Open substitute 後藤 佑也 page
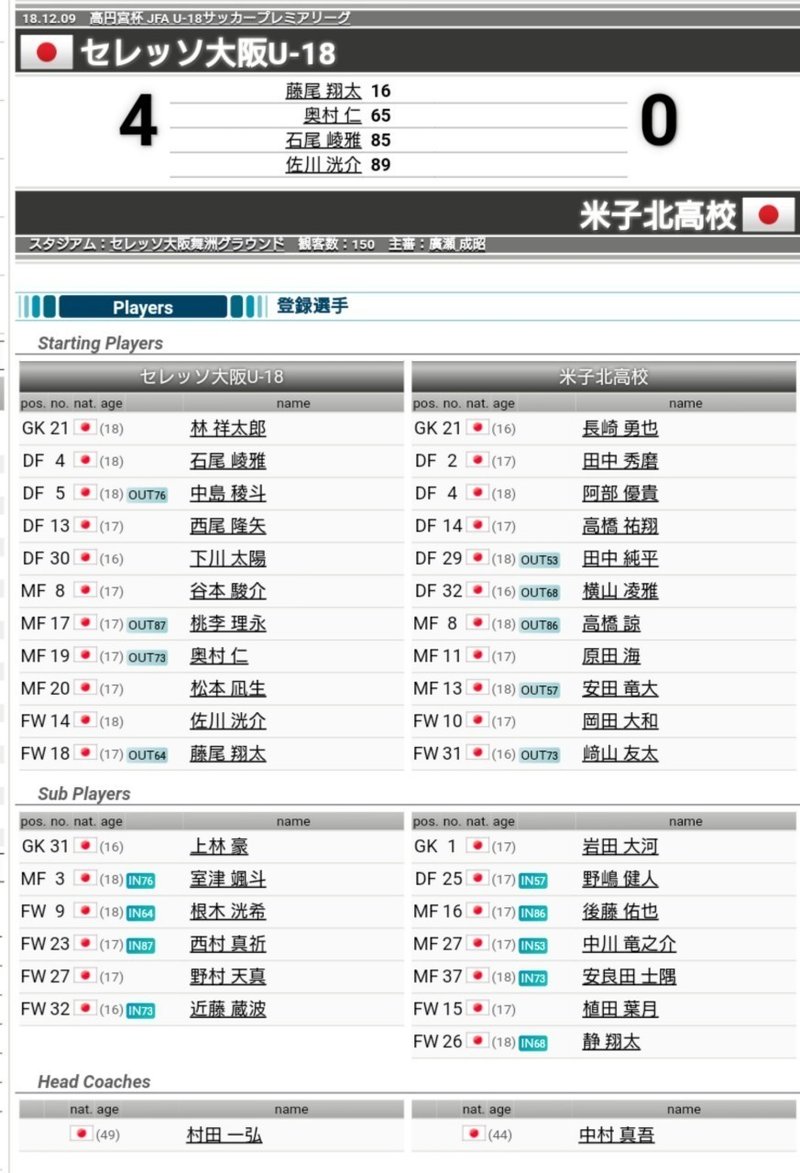The image size is (800, 1173). pyautogui.click(x=620, y=912)
